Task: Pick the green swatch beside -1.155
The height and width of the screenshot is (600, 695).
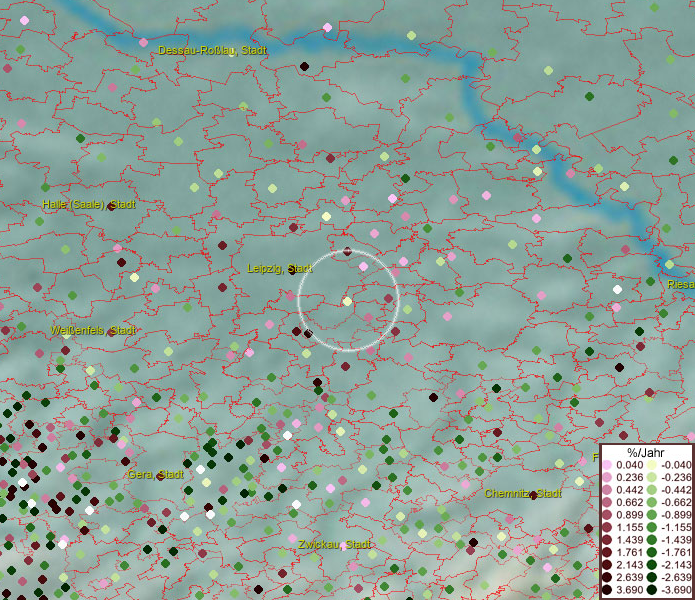Action: click(652, 527)
